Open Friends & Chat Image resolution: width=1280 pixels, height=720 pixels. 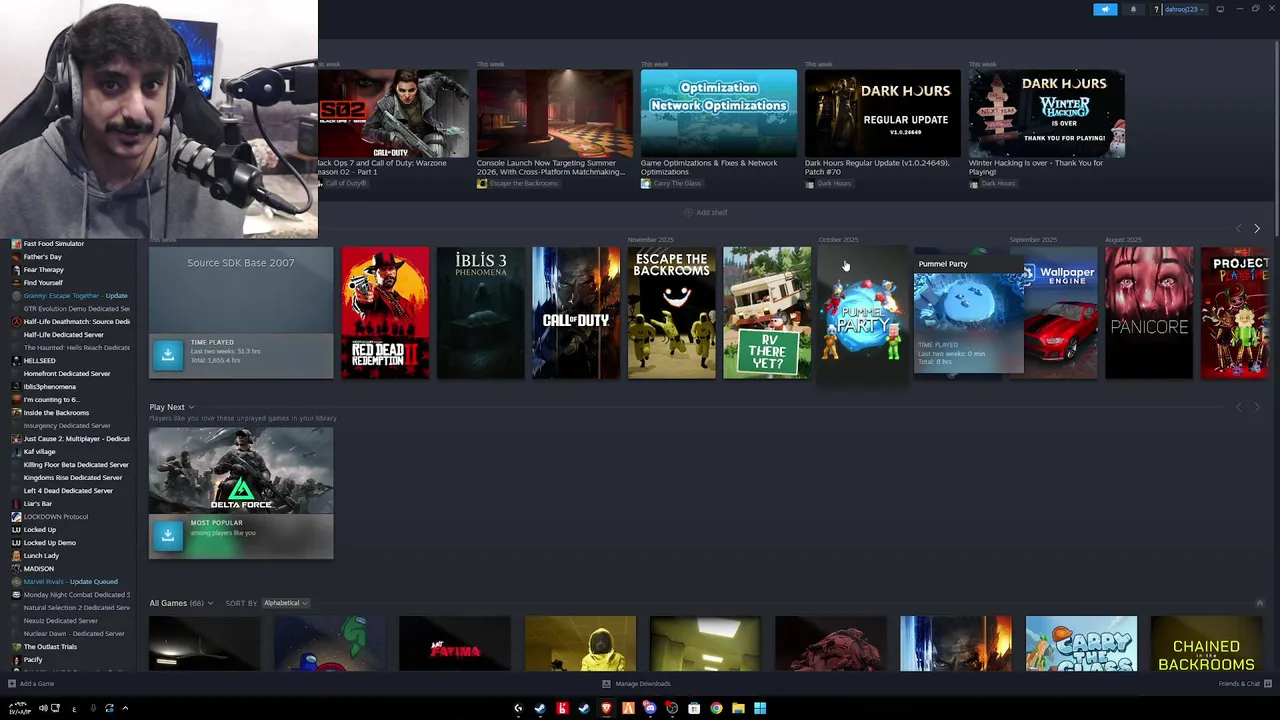(x=1239, y=684)
